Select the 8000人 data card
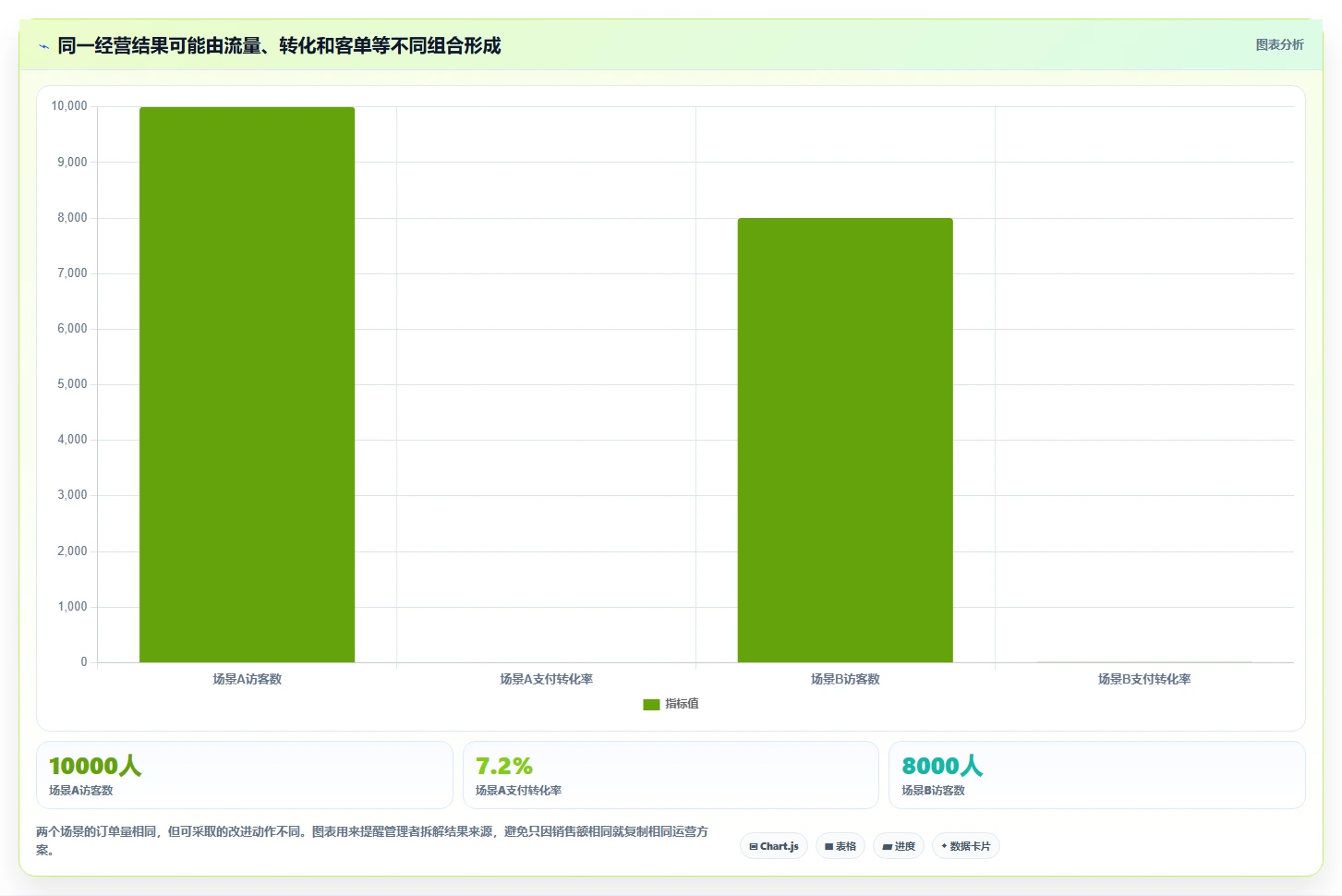 pos(1096,775)
